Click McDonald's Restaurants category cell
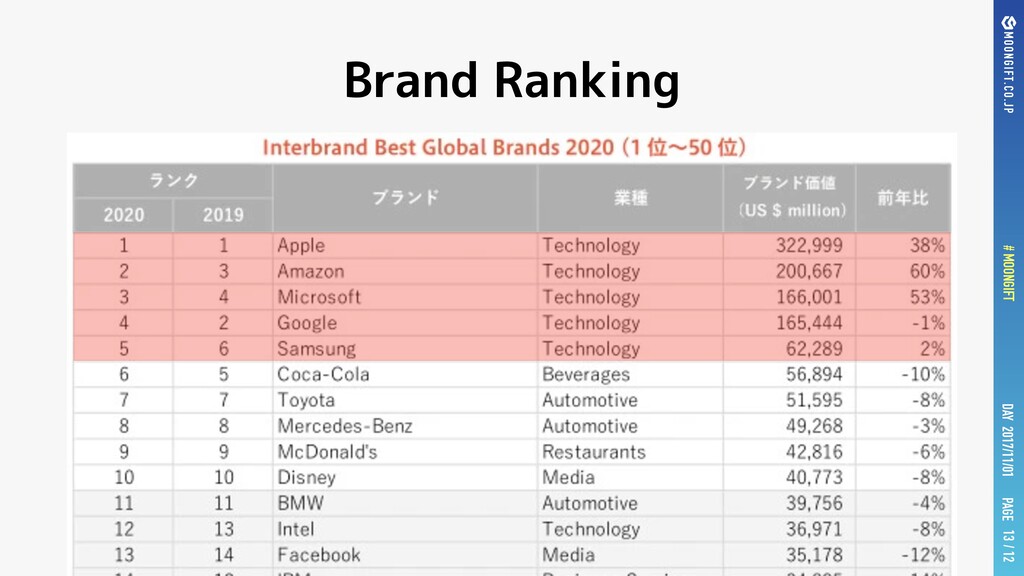 click(630, 452)
